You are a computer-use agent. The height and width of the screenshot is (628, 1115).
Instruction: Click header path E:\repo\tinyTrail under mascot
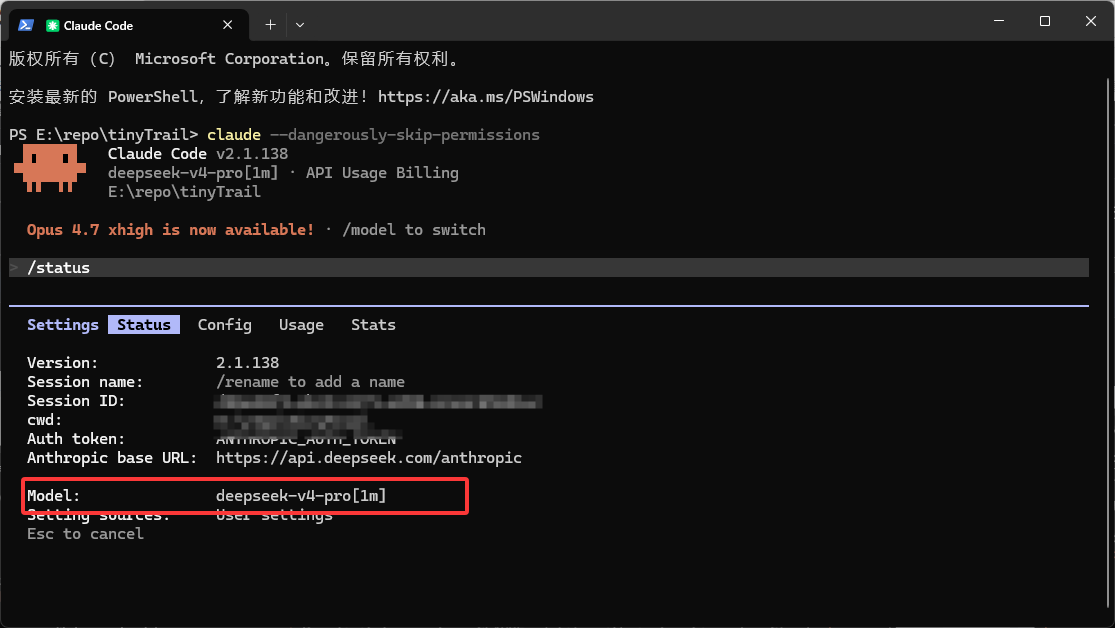click(x=184, y=192)
